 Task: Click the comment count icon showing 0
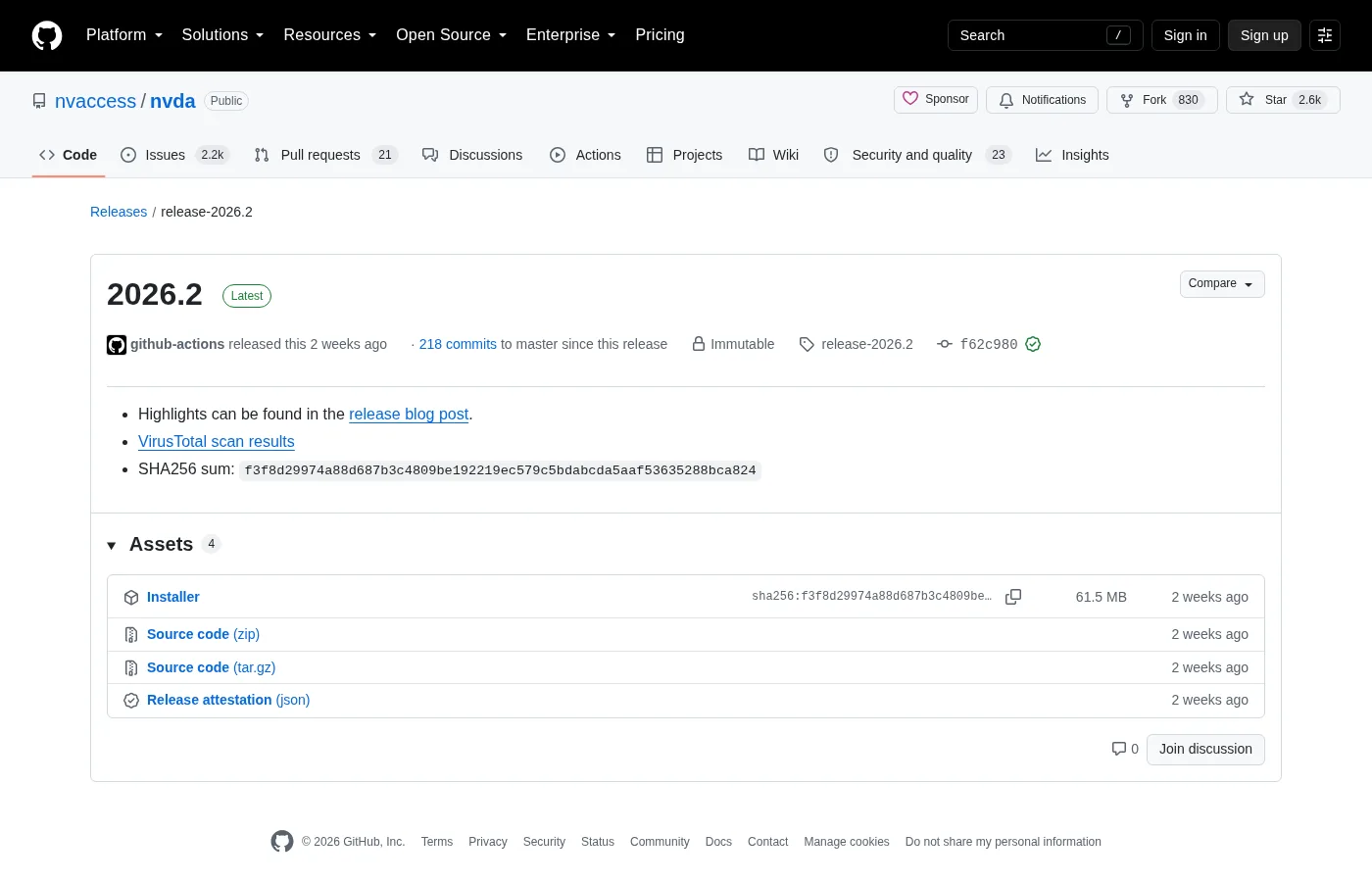point(1125,749)
